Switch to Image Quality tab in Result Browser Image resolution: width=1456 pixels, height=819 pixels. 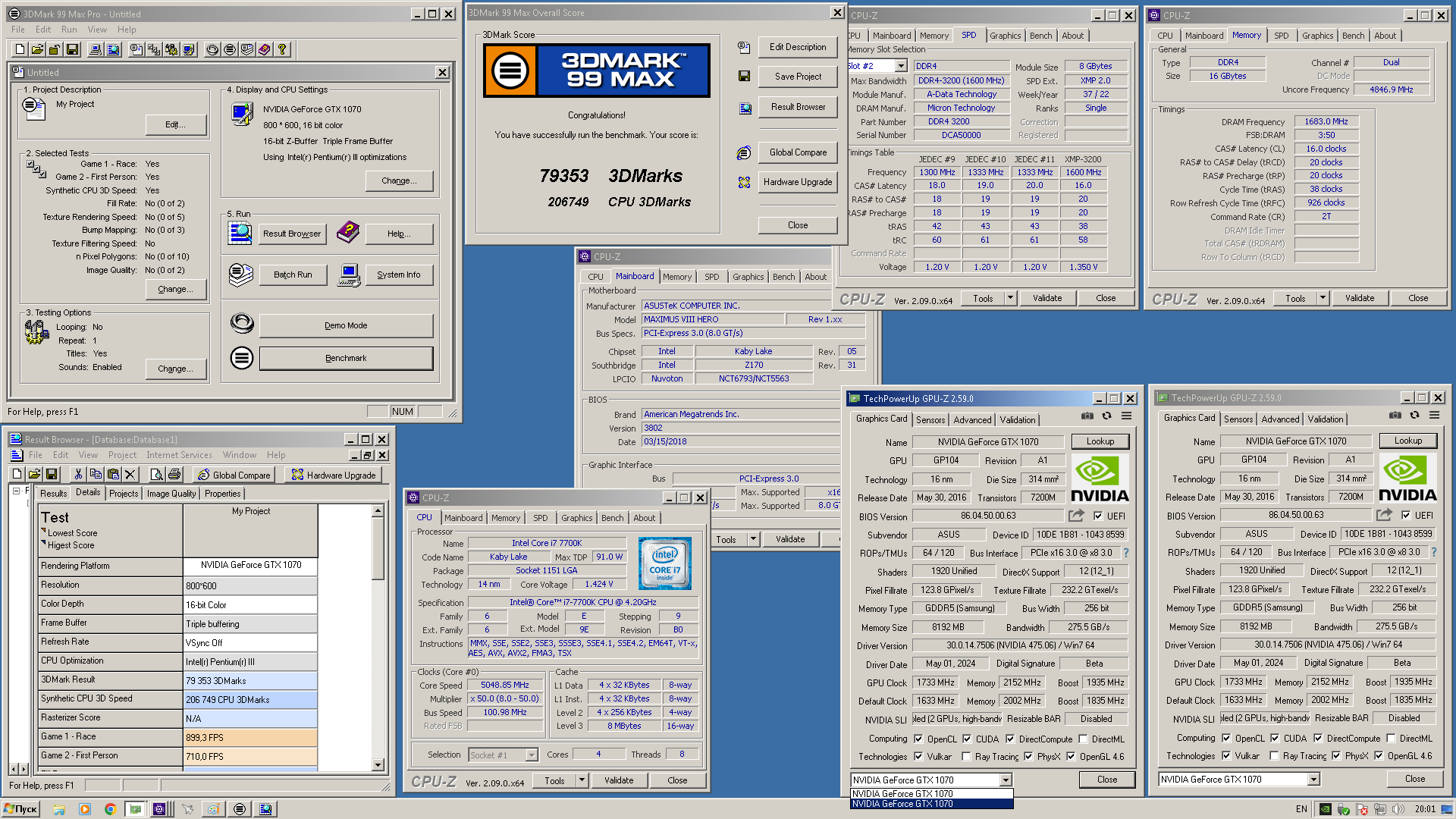click(171, 494)
